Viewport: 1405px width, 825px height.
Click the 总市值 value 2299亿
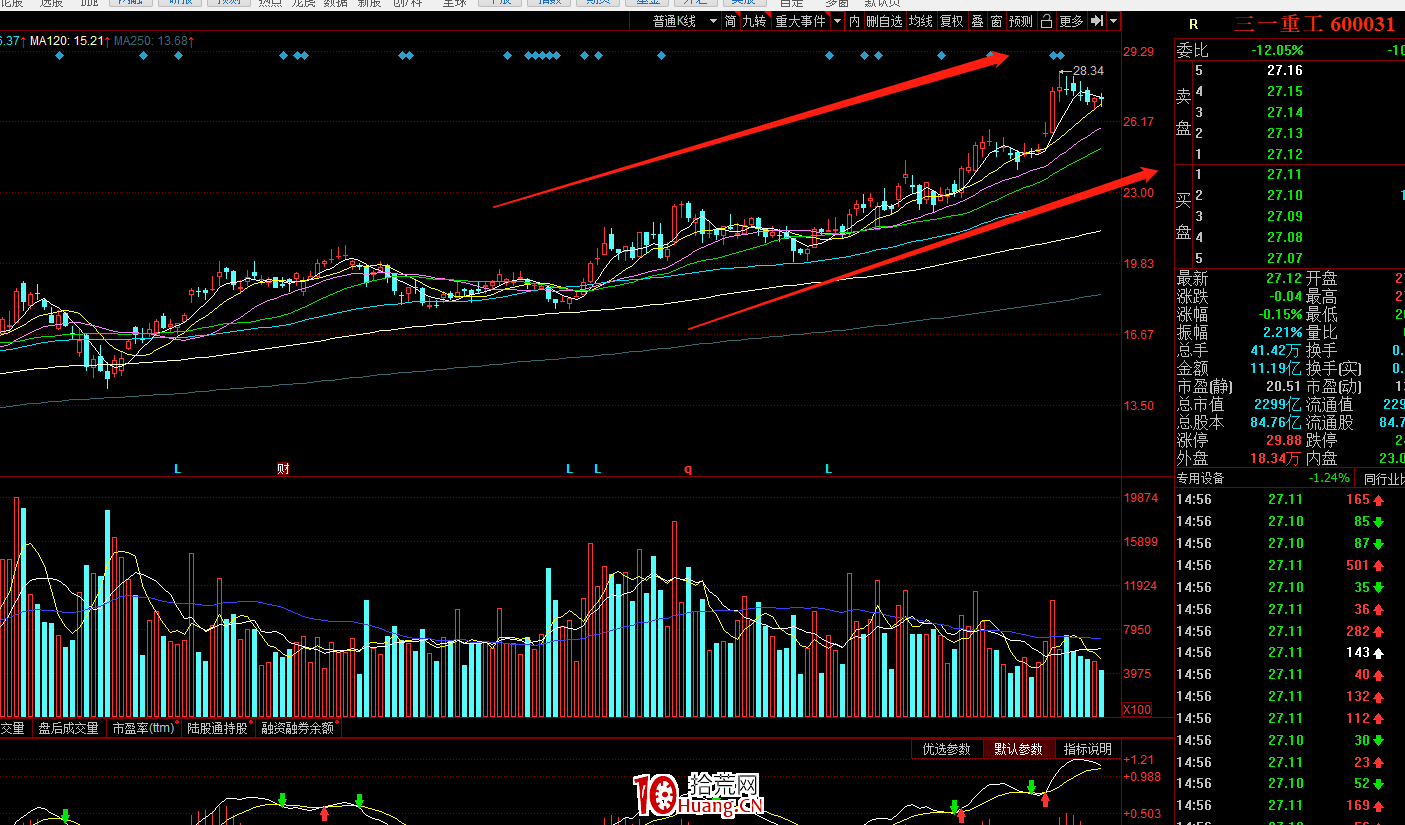[1279, 404]
